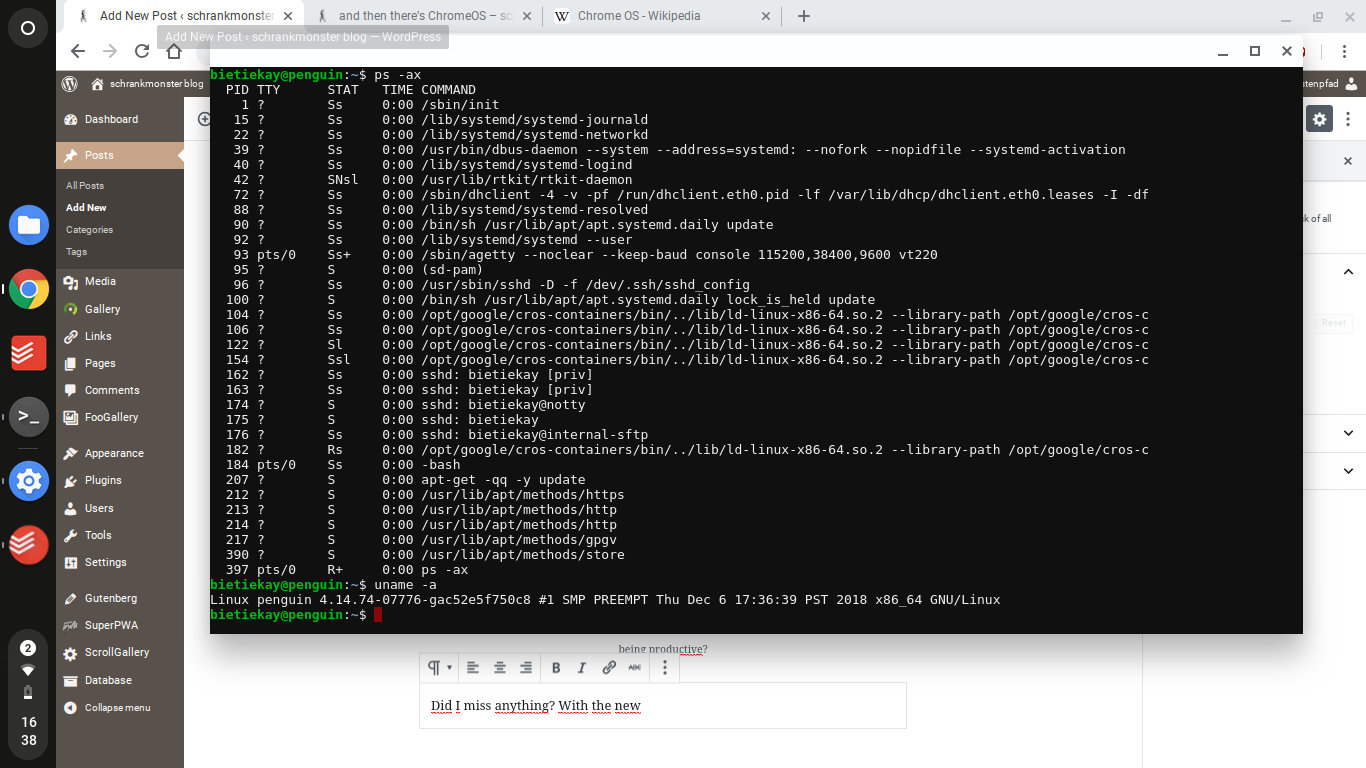Open the editor settings gear button

(1320, 119)
